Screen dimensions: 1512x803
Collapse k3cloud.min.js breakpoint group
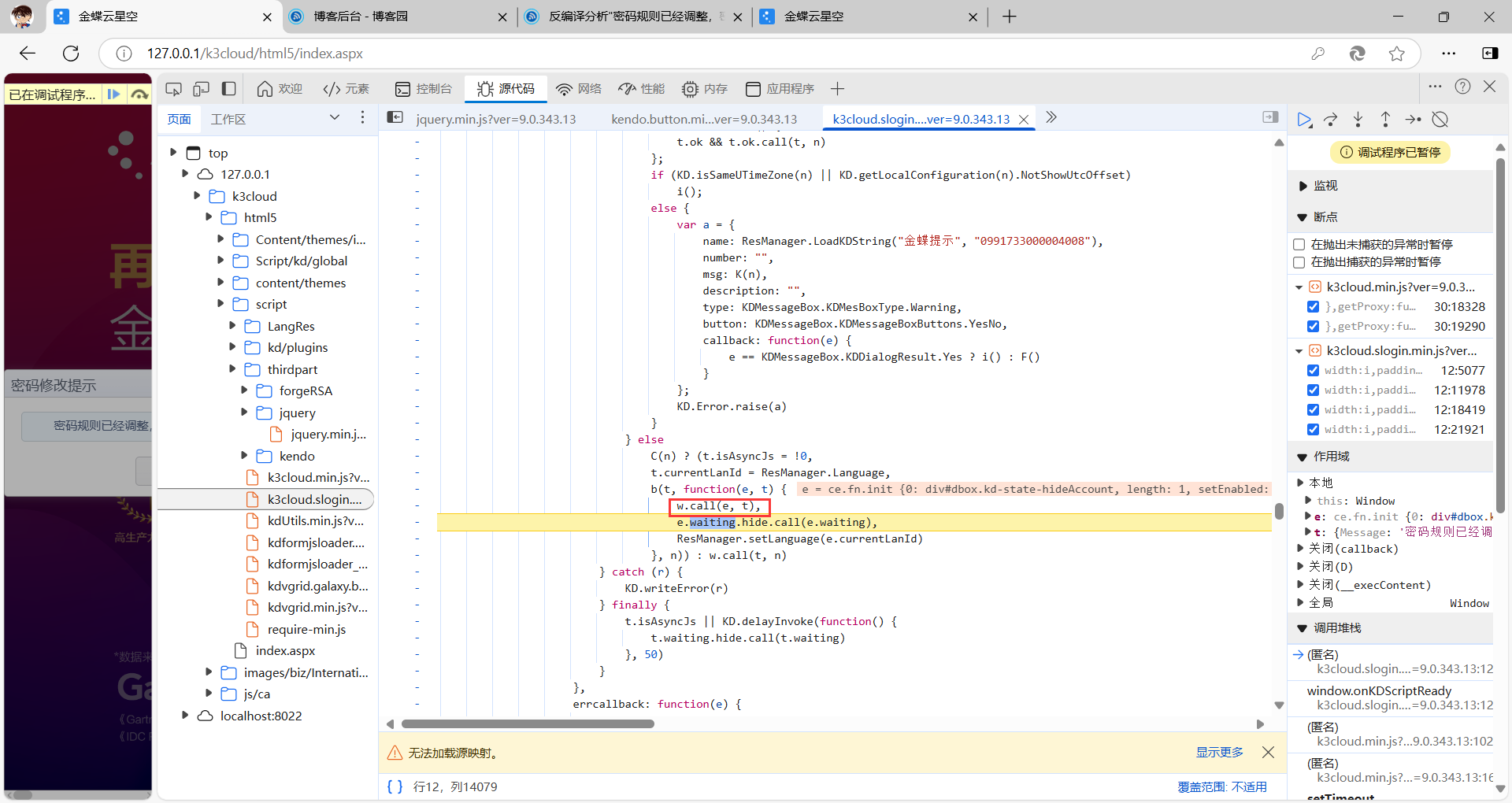(x=1299, y=287)
